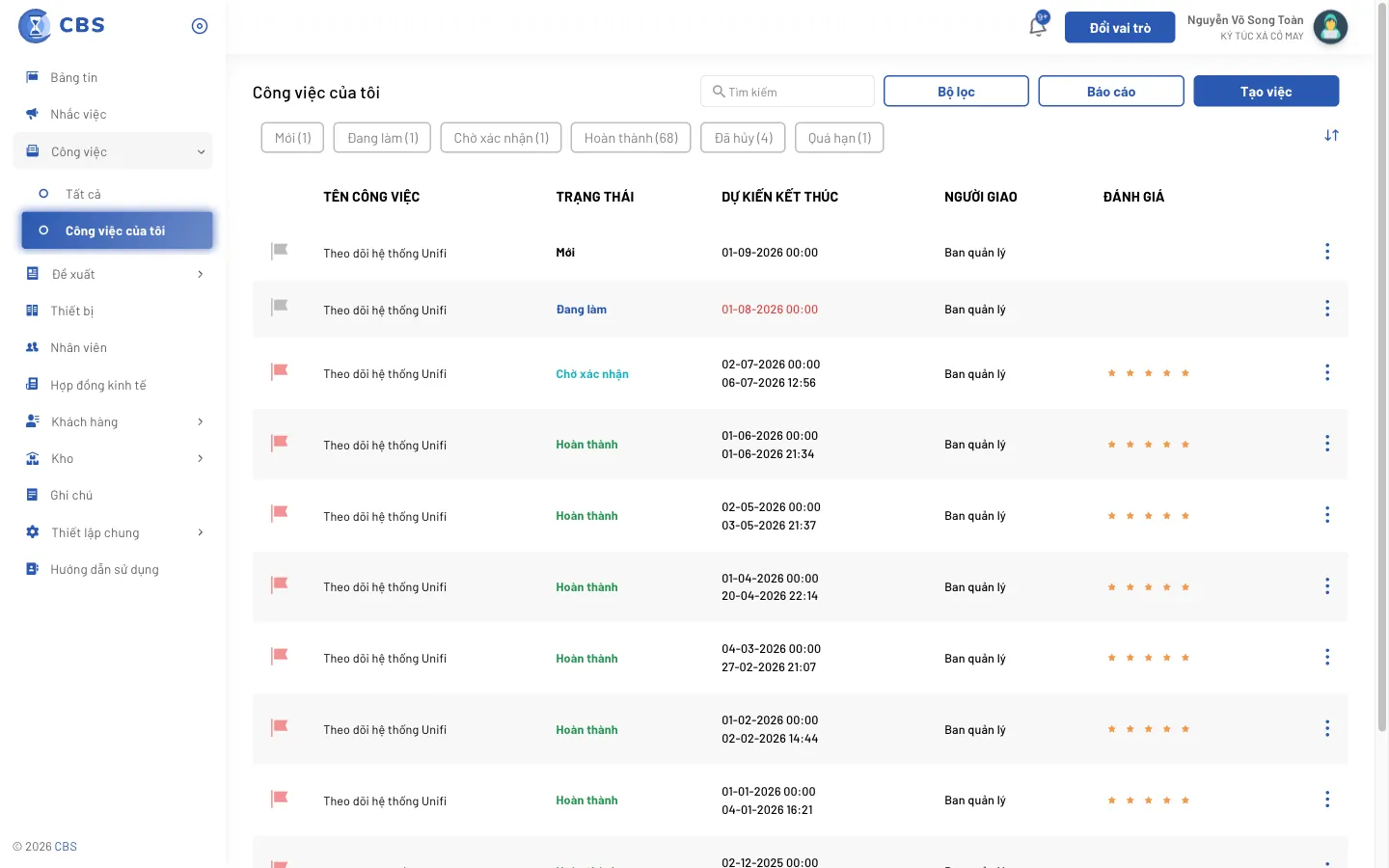Click the Nhắc việc megaphone icon

32,114
